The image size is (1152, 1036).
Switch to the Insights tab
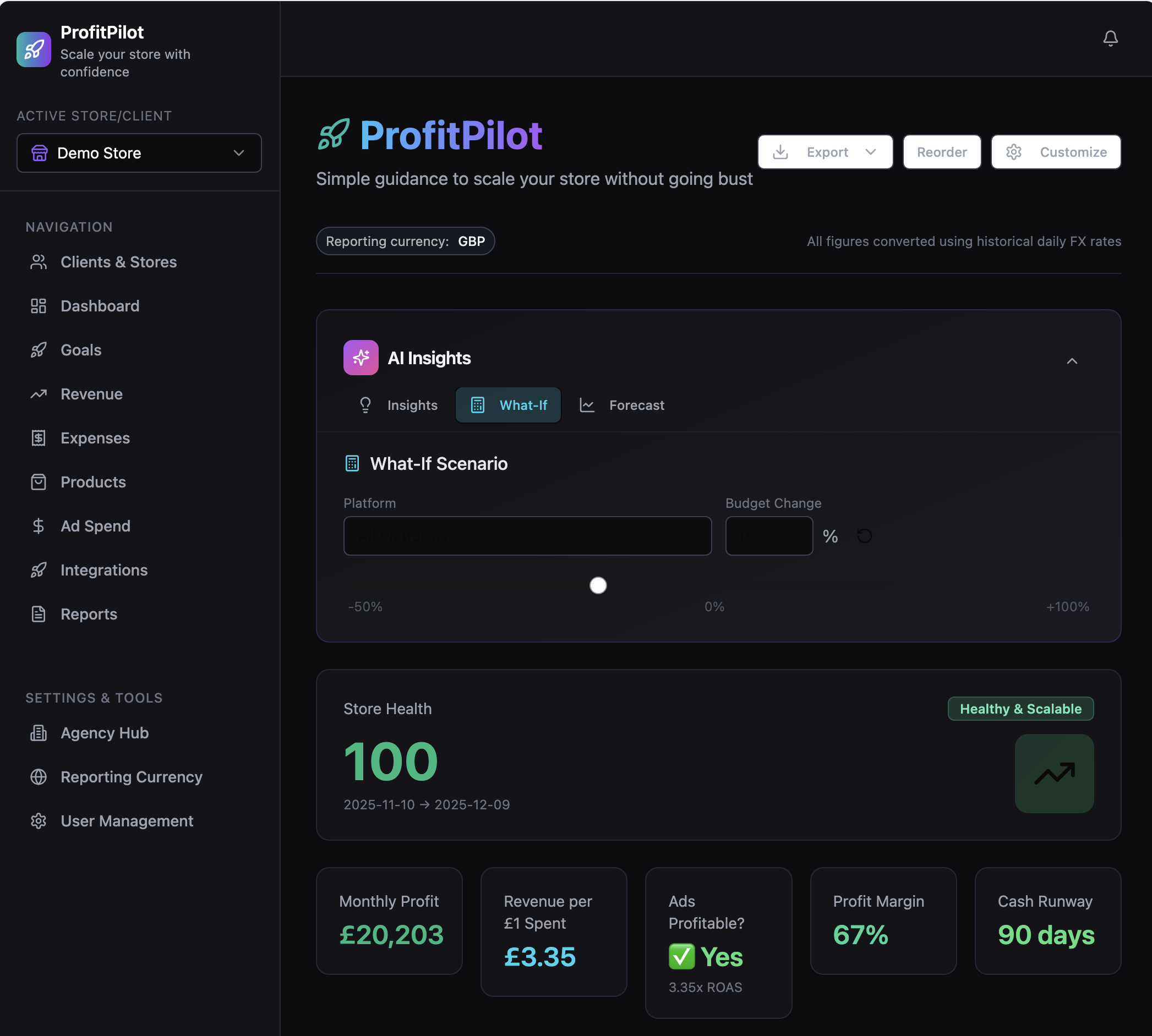pos(398,405)
